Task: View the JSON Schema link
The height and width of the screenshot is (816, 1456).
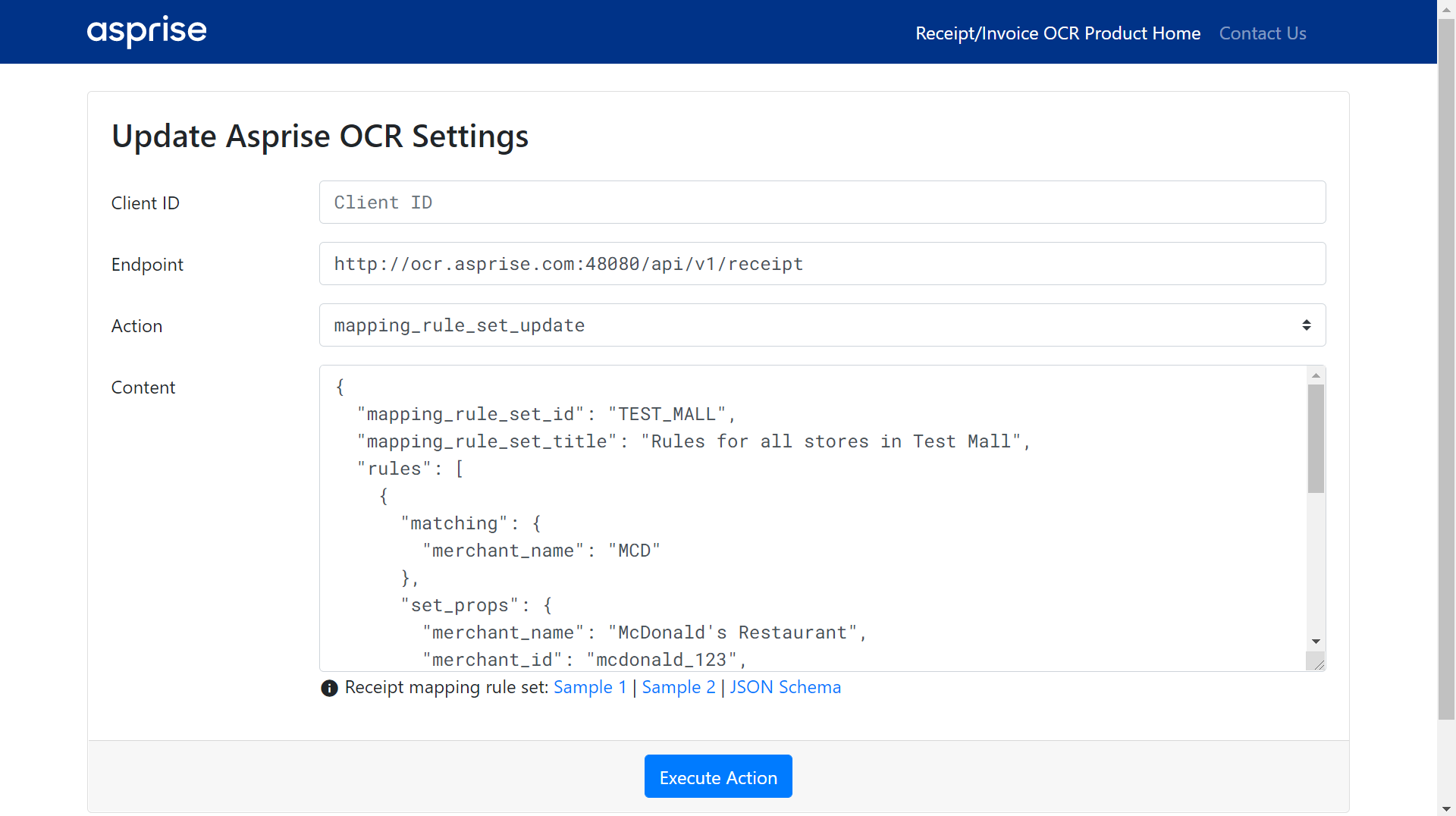Action: click(x=785, y=687)
